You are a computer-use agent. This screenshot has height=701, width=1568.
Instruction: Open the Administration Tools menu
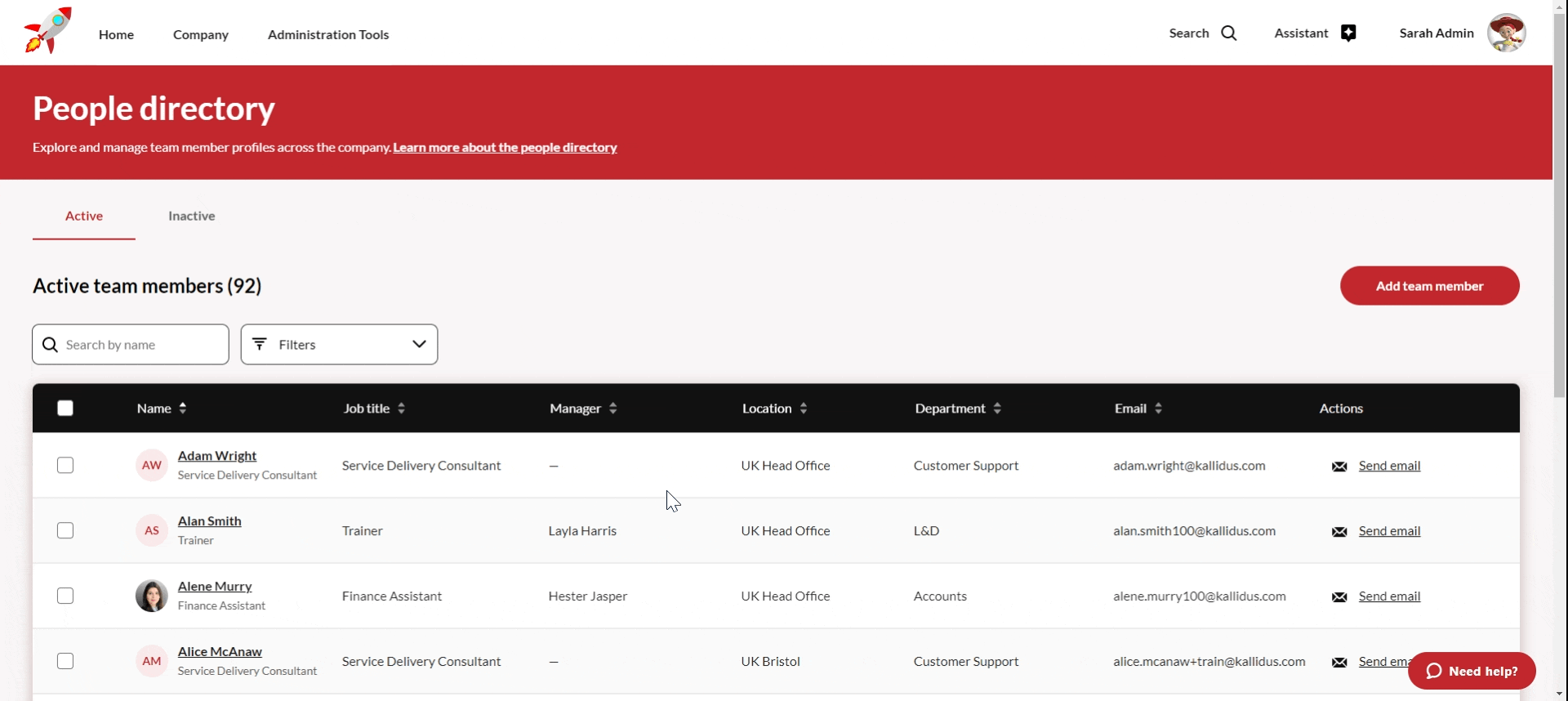328,34
